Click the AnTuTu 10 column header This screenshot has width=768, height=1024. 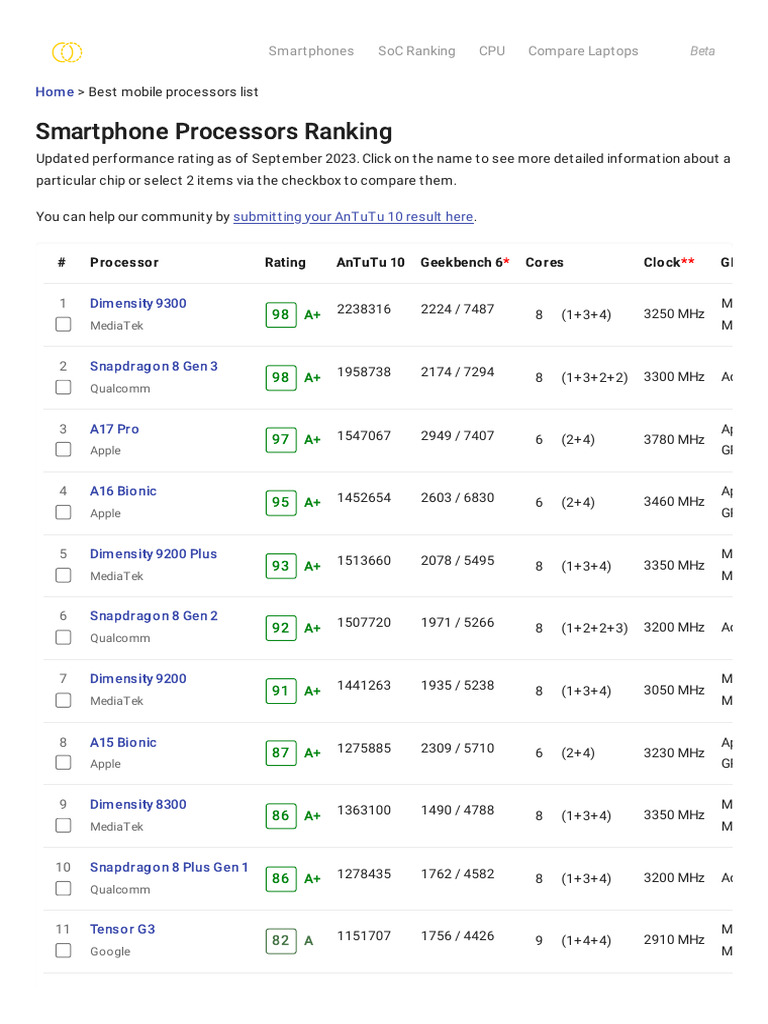370,263
